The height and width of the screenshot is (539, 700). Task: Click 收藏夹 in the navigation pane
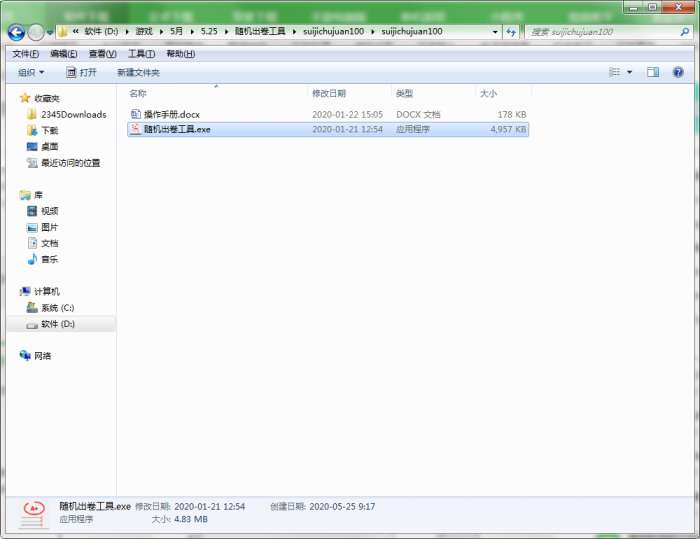click(46, 98)
